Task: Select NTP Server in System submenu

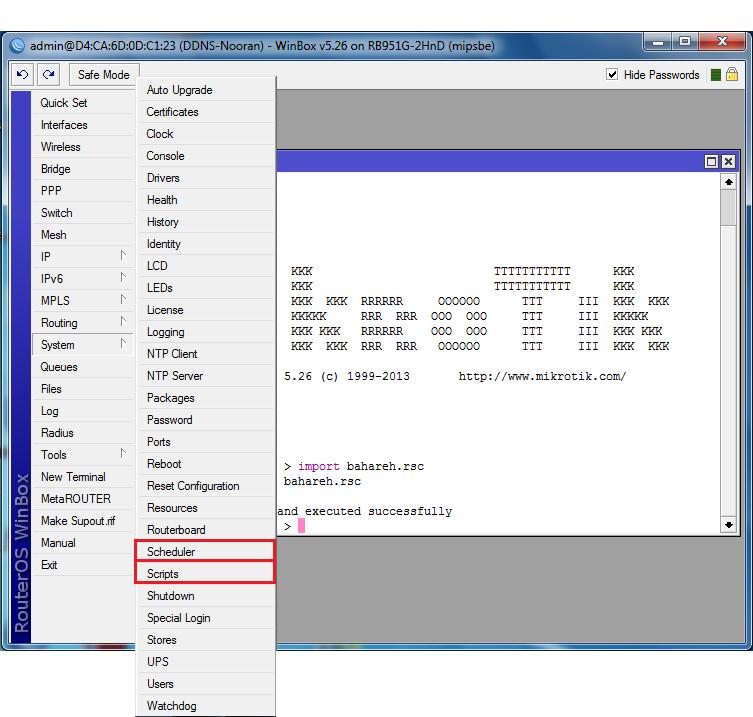Action: tap(206, 376)
